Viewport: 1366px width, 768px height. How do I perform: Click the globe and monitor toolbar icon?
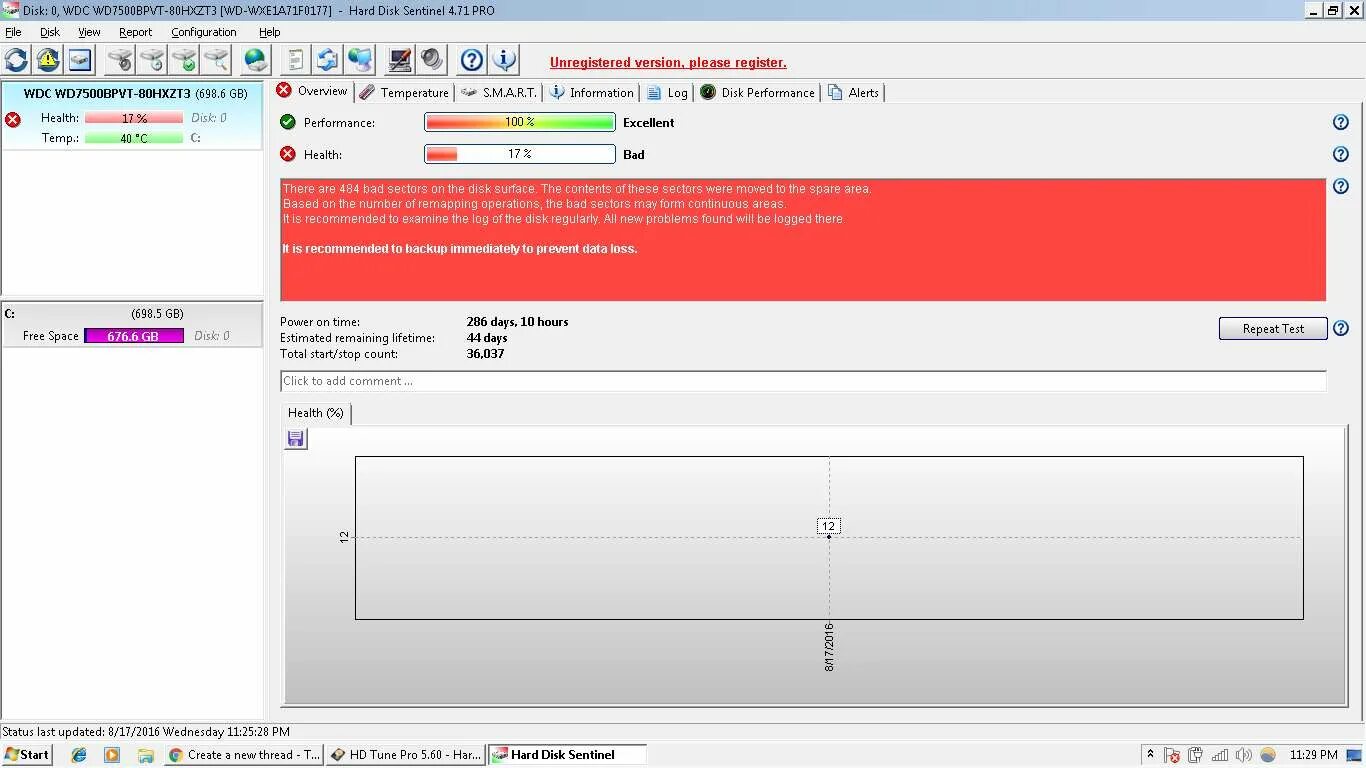(x=359, y=60)
